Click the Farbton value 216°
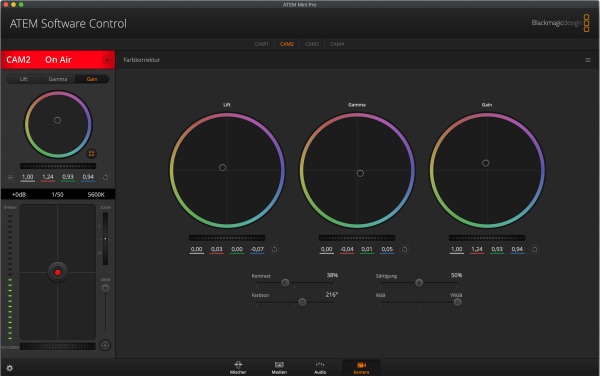This screenshot has width=600, height=376. point(332,295)
